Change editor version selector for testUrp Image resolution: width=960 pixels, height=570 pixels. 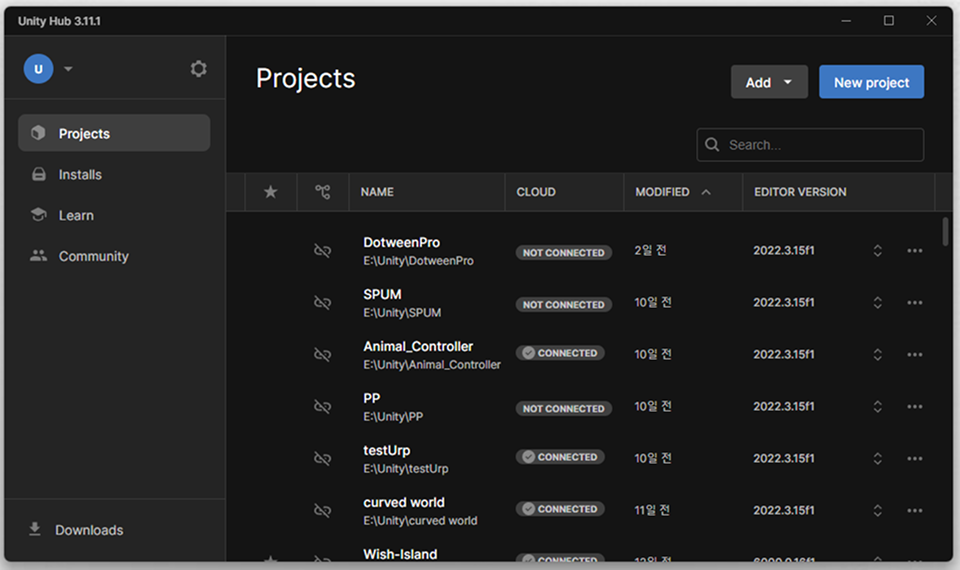pyautogui.click(x=877, y=459)
